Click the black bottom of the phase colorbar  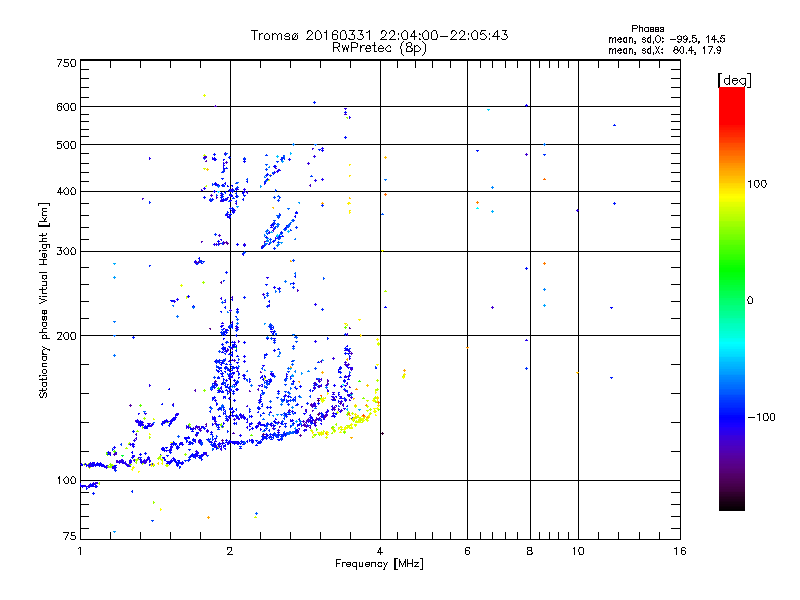732,503
